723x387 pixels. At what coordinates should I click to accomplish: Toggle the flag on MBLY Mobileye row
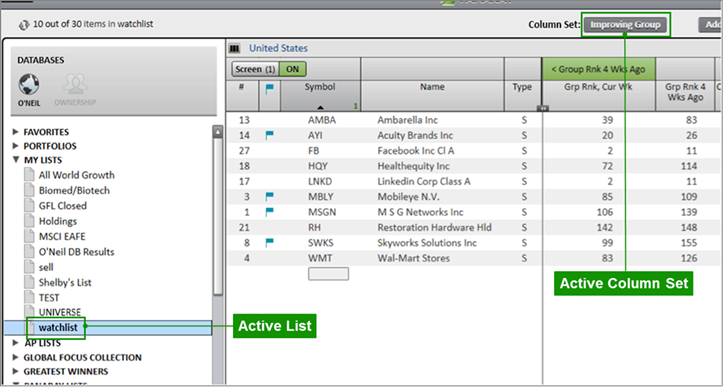click(x=270, y=196)
